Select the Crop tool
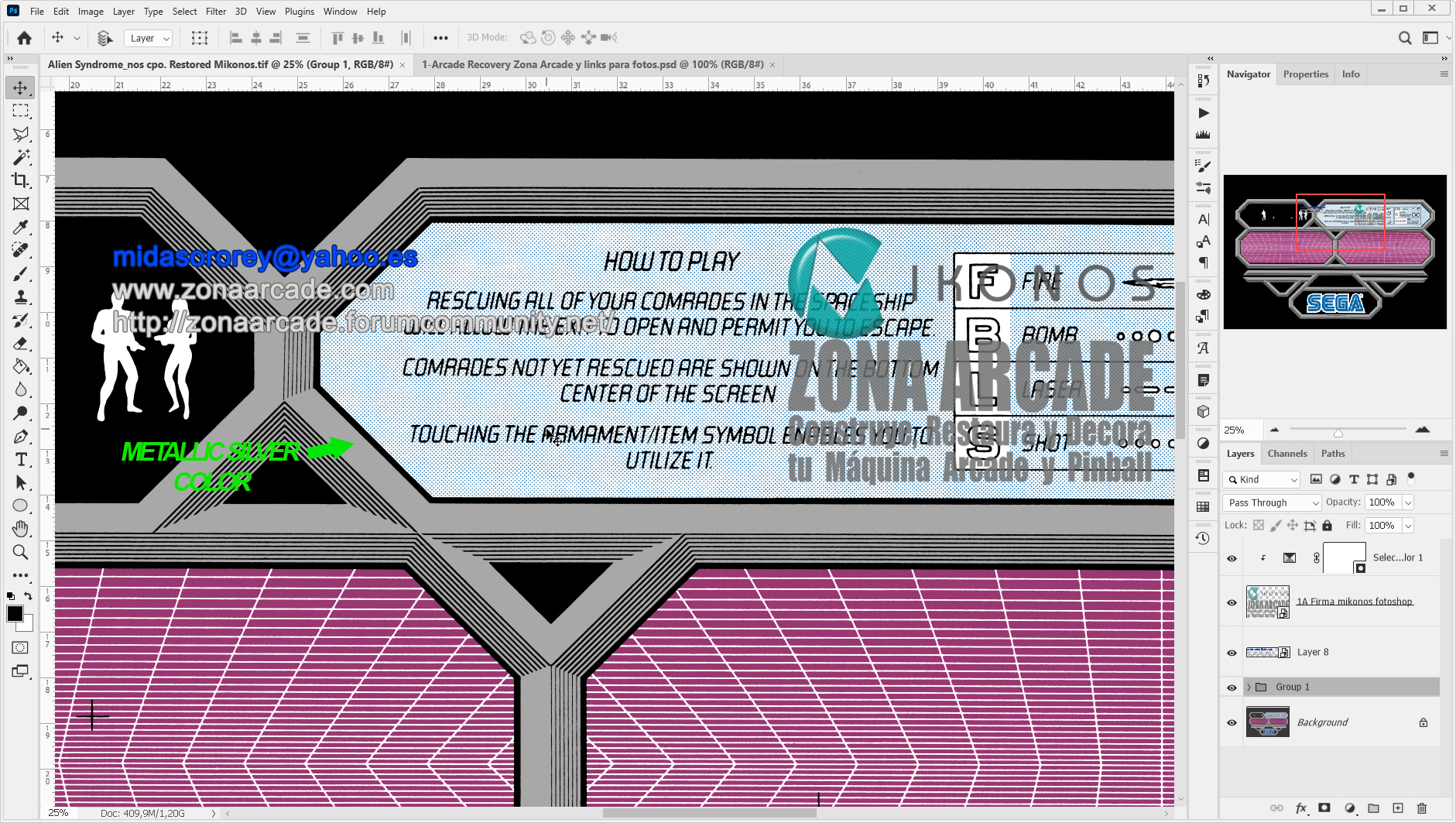This screenshot has width=1456, height=823. tap(21, 180)
